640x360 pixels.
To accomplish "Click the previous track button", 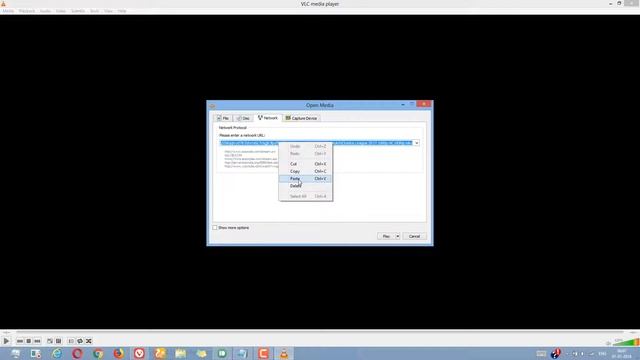I will coord(20,341).
